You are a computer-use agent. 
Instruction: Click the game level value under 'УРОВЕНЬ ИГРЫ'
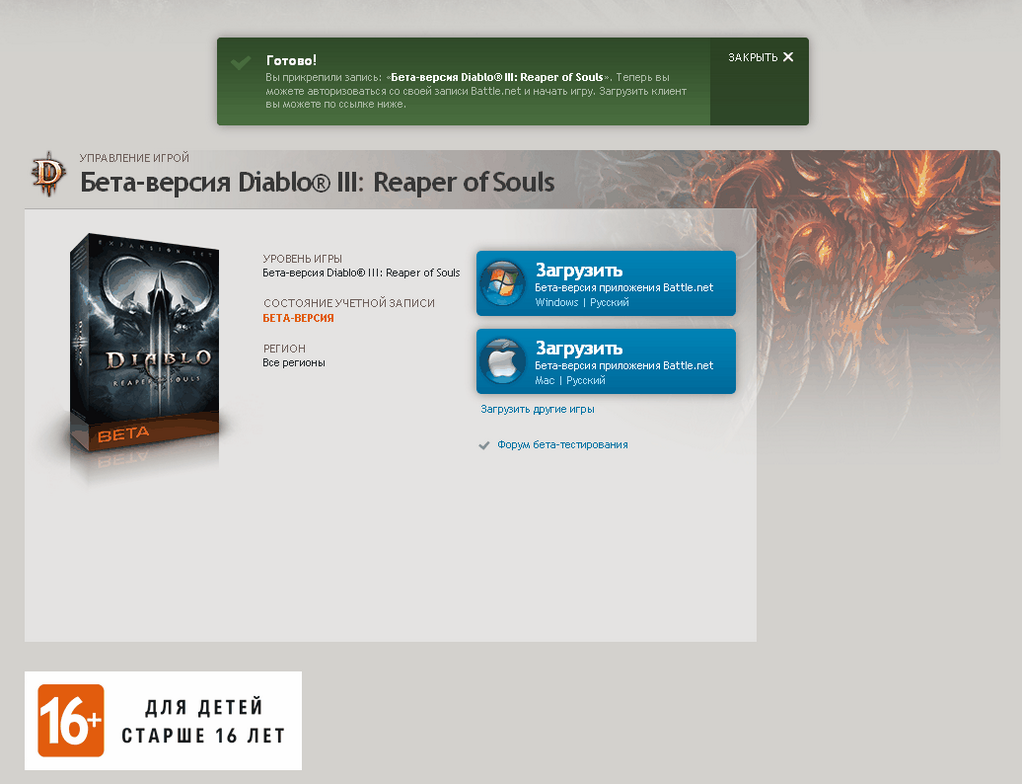coord(361,272)
